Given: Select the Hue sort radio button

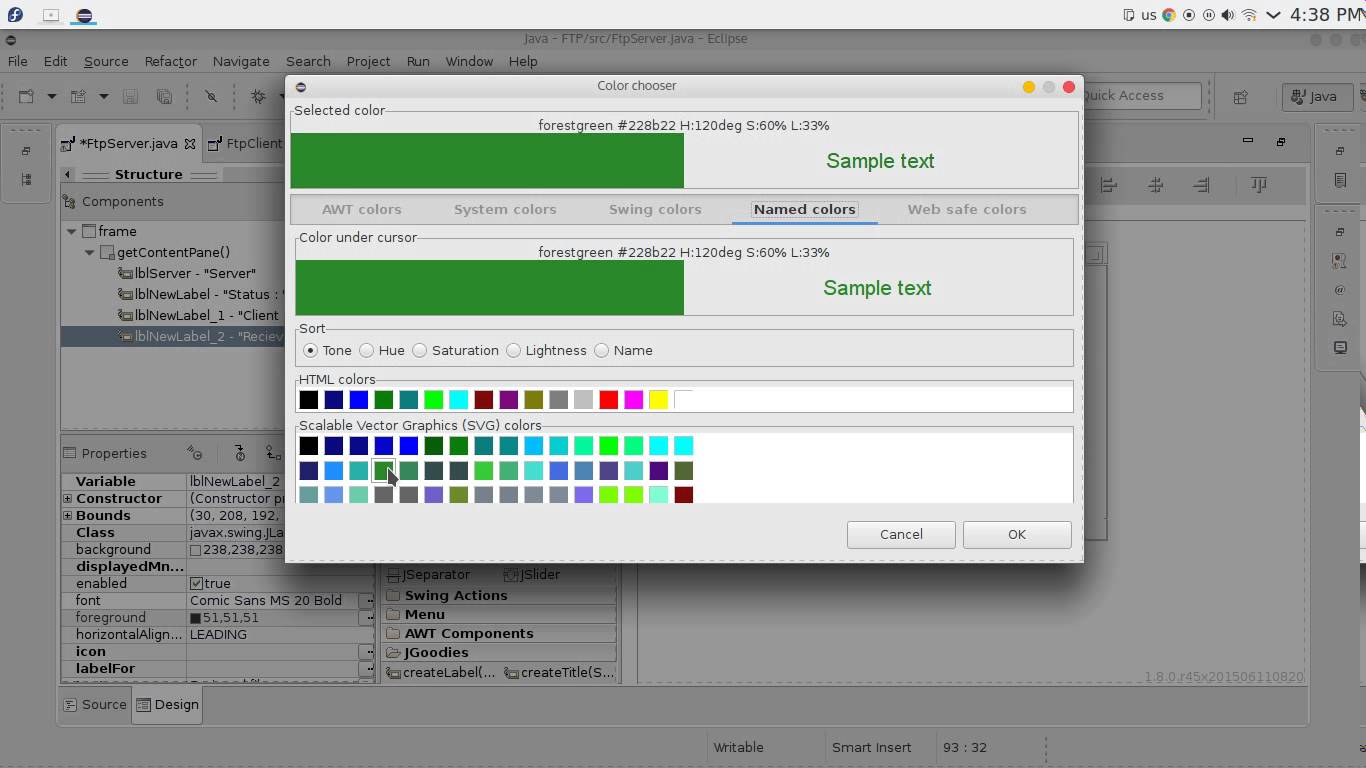Looking at the screenshot, I should pyautogui.click(x=367, y=350).
